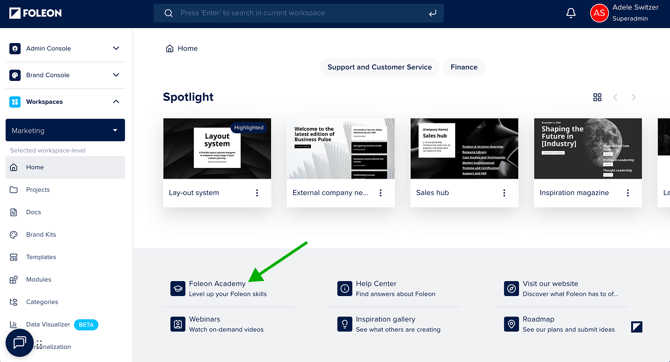Open Sales hub options menu
Screen dimensions: 670x362
coord(504,193)
